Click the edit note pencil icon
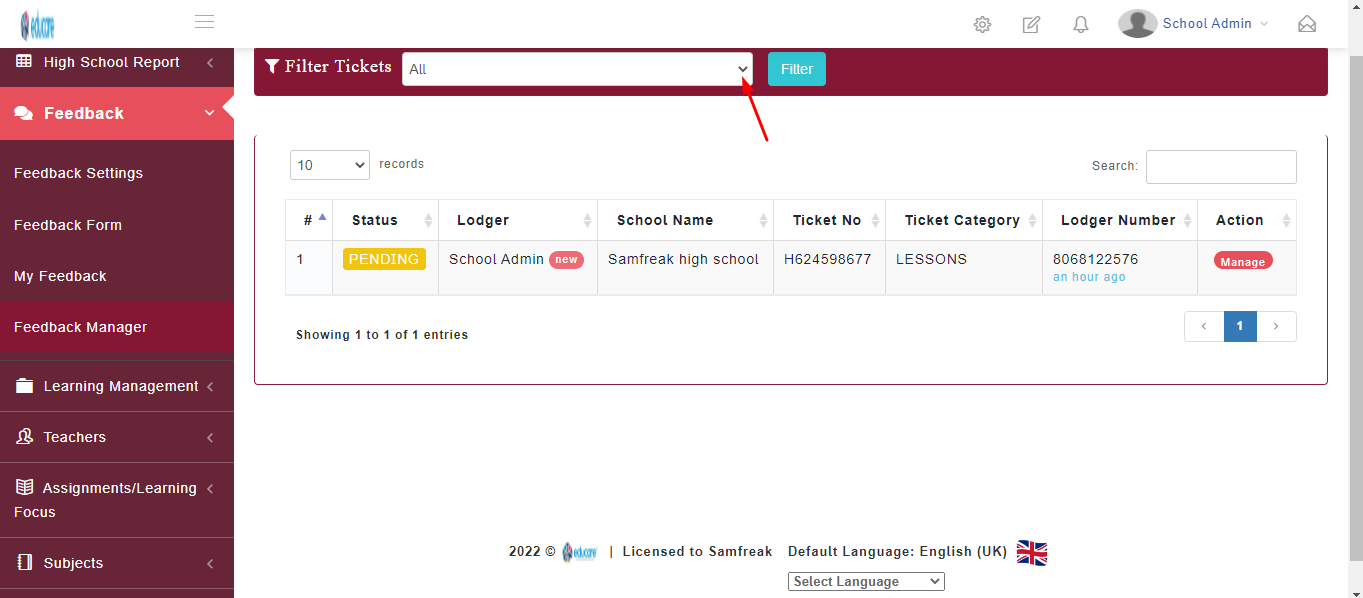The width and height of the screenshot is (1363, 598). 1031,24
